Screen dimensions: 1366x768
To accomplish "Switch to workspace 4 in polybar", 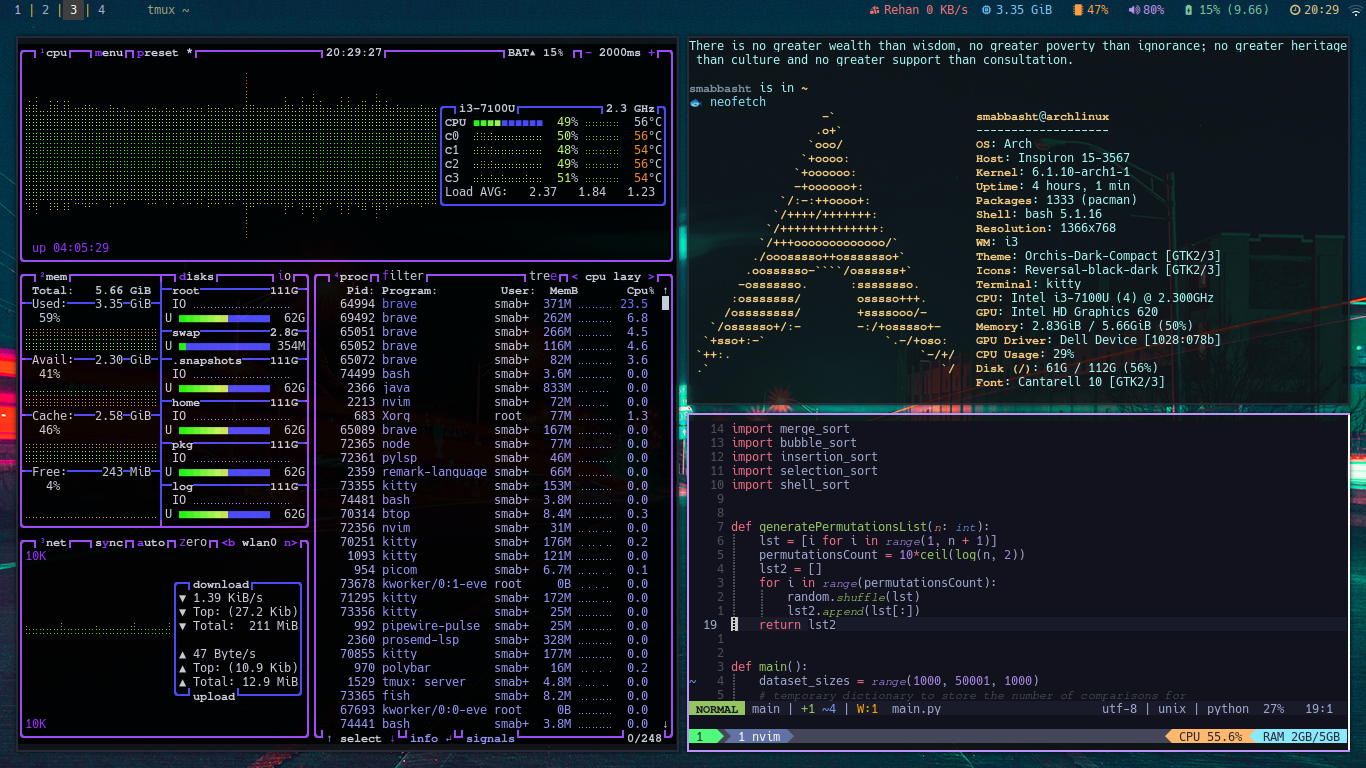I will tap(102, 10).
